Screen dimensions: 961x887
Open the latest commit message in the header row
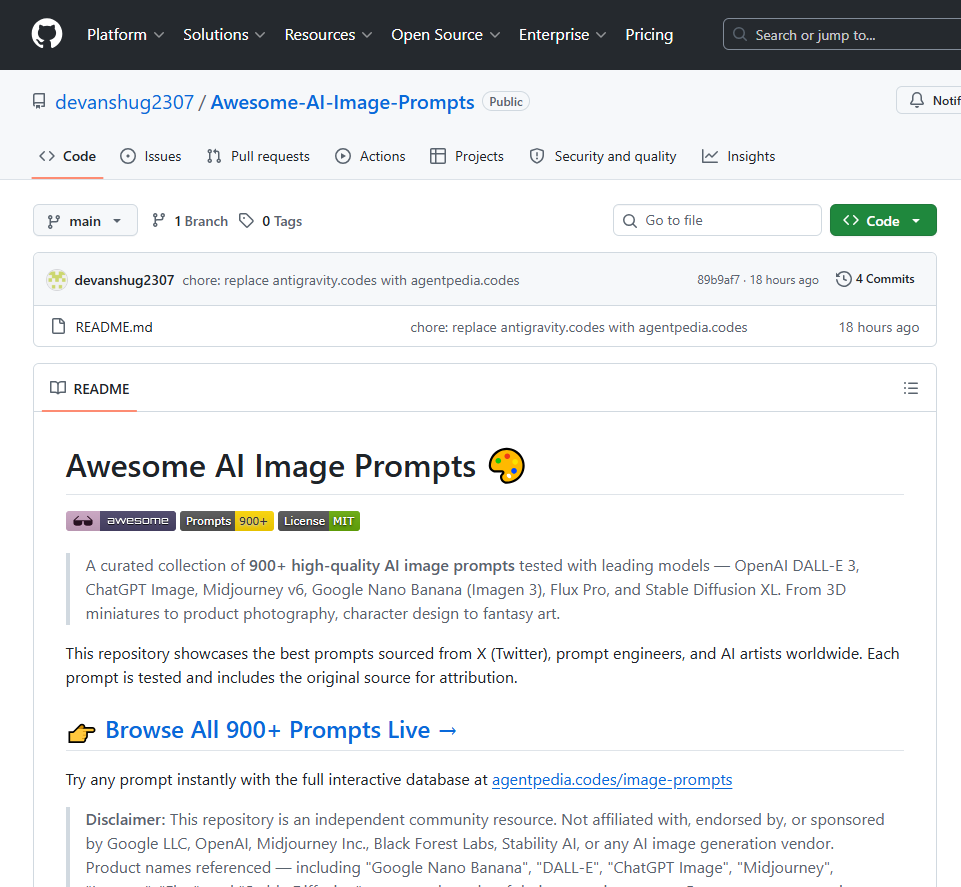(351, 280)
